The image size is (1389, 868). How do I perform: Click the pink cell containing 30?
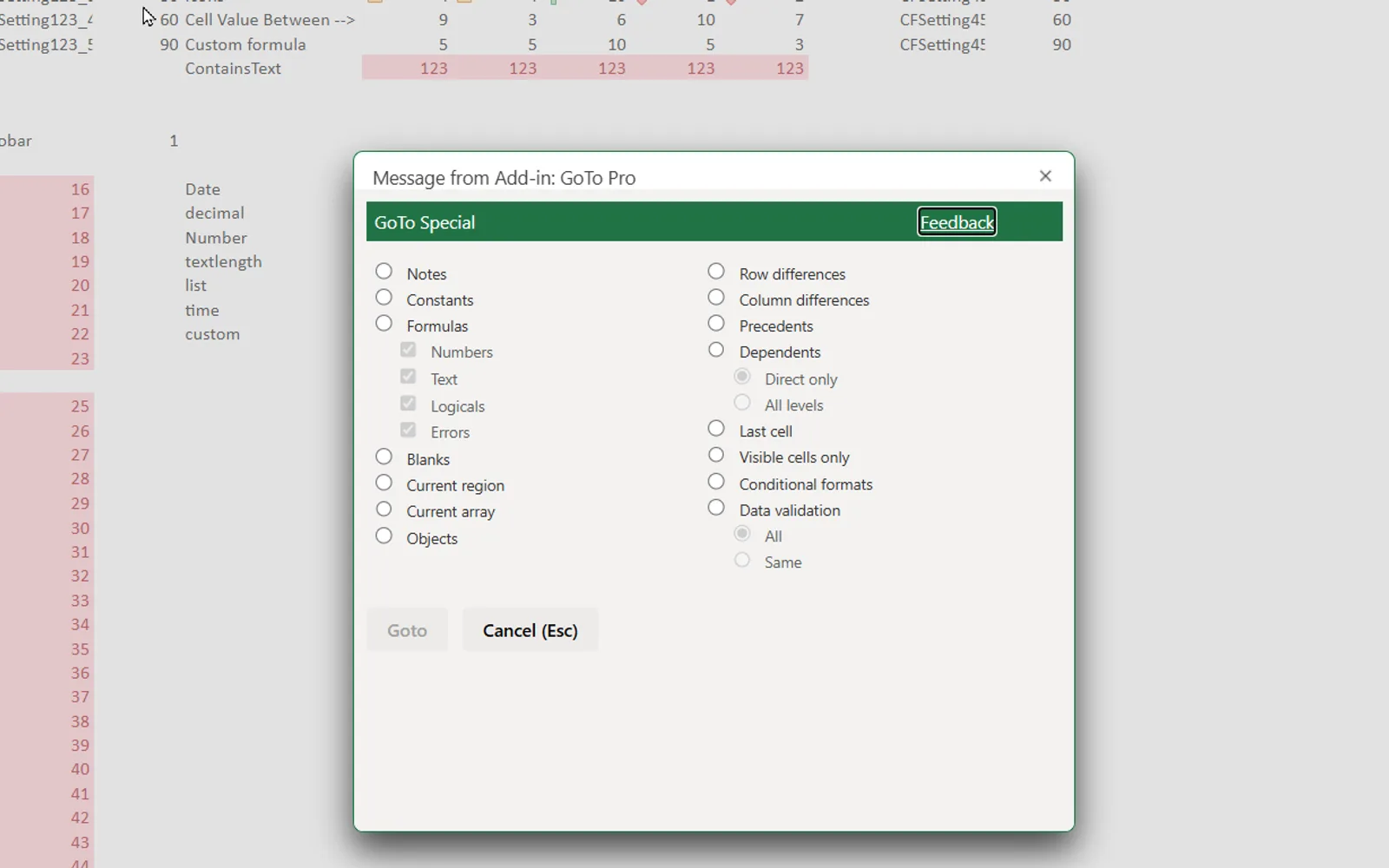[x=47, y=528]
